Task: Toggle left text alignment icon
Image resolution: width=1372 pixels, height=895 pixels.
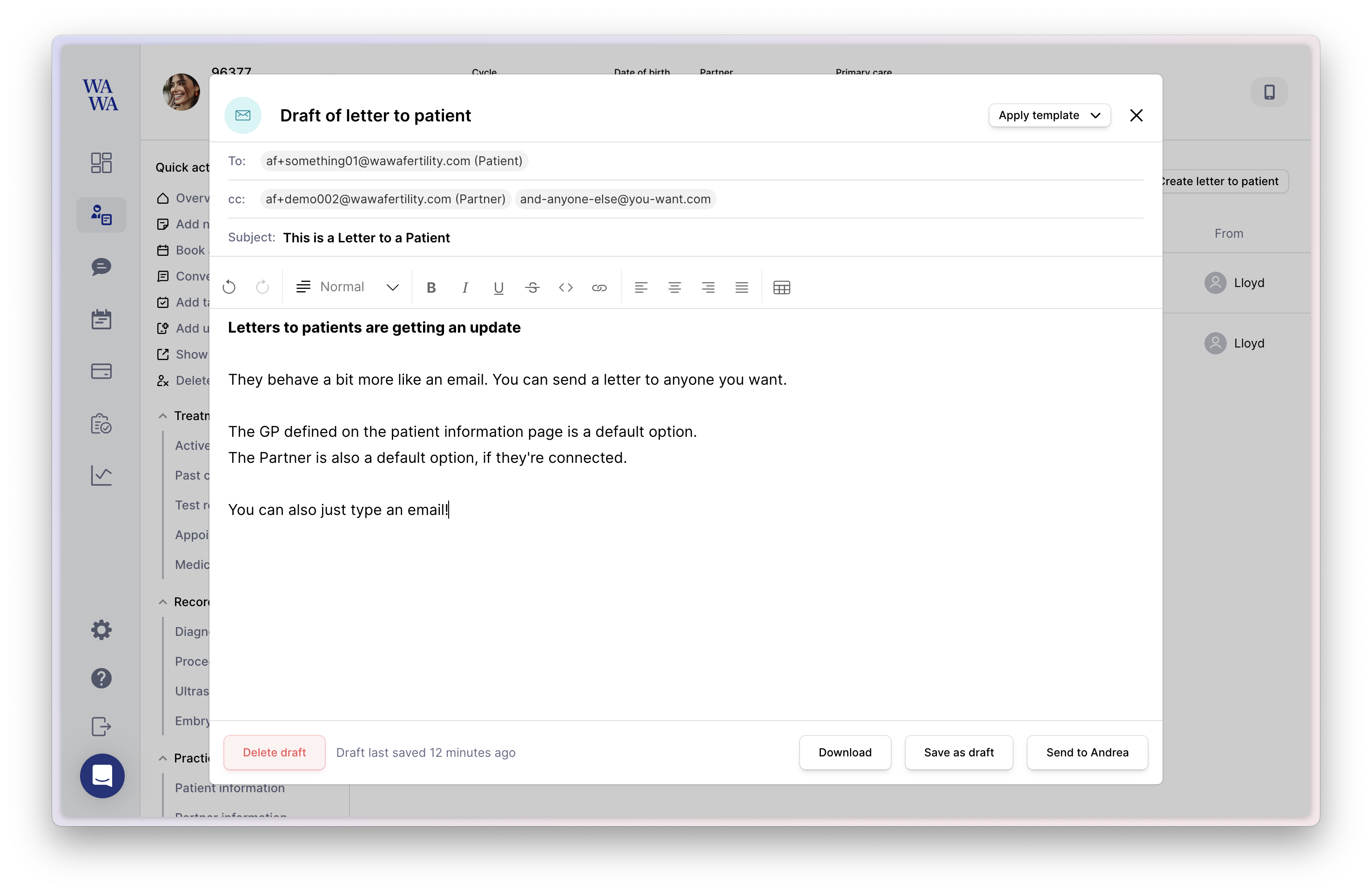Action: tap(641, 288)
